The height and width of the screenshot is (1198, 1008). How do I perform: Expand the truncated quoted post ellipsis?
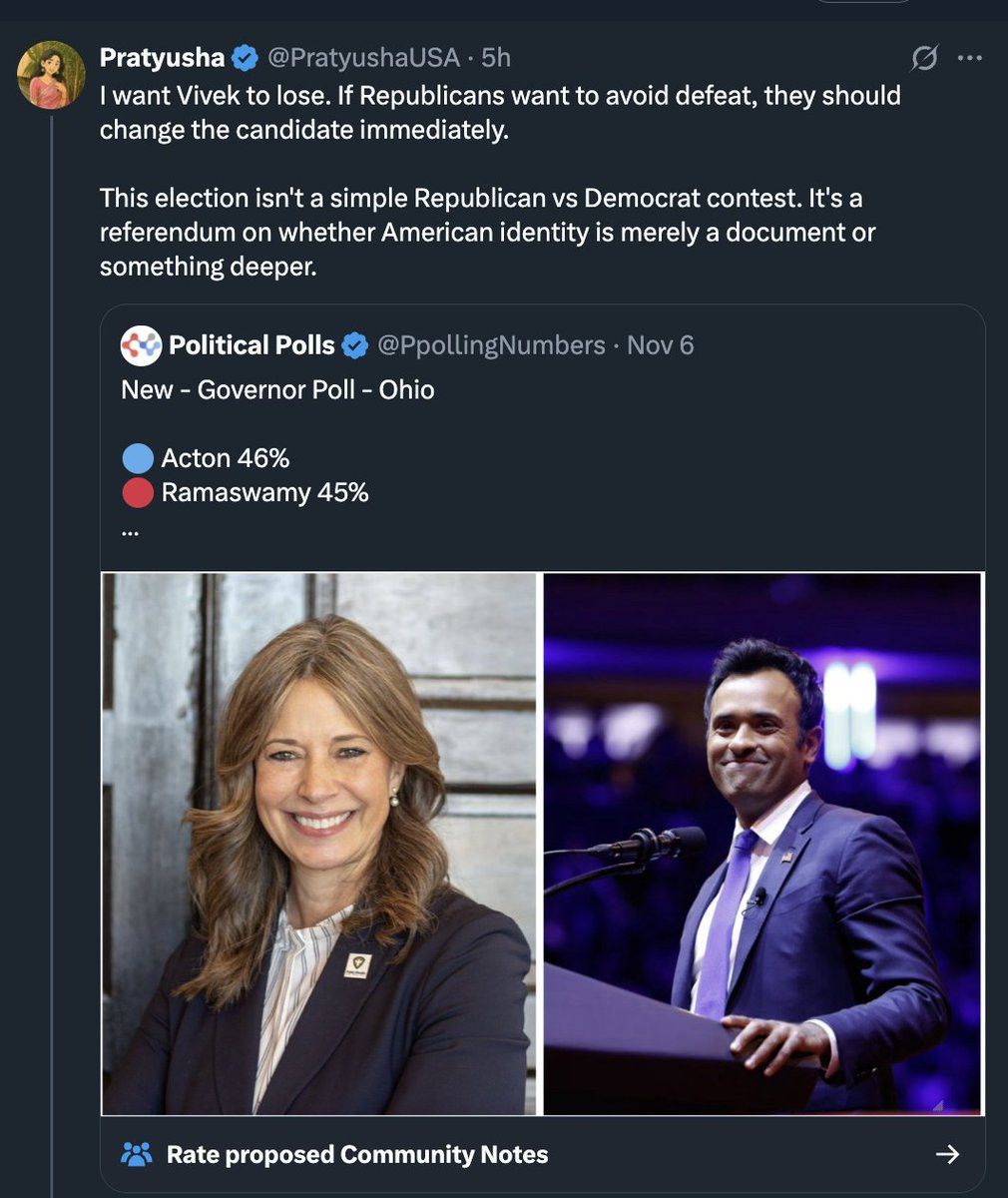[130, 531]
